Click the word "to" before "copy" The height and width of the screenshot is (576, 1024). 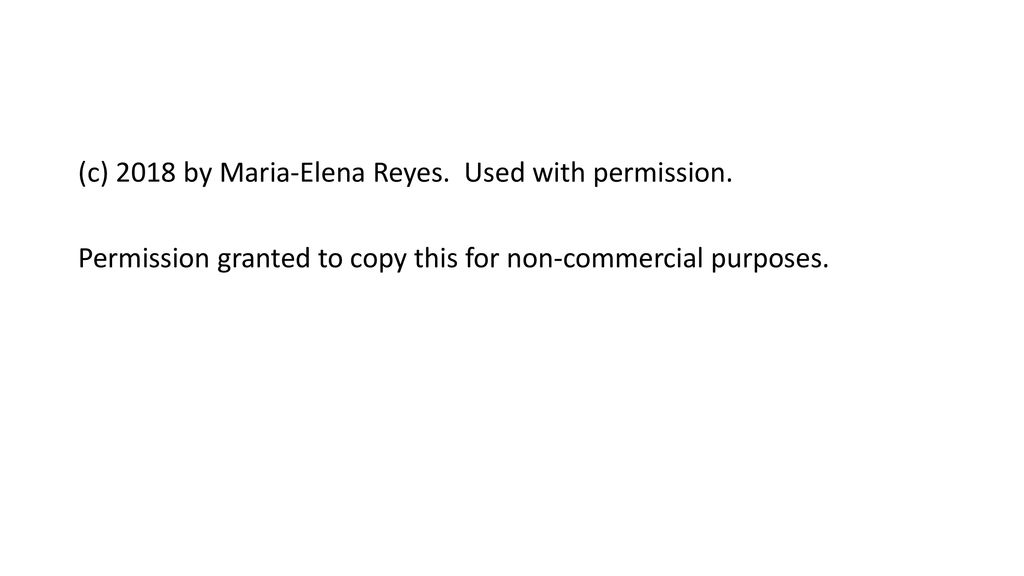(330, 259)
